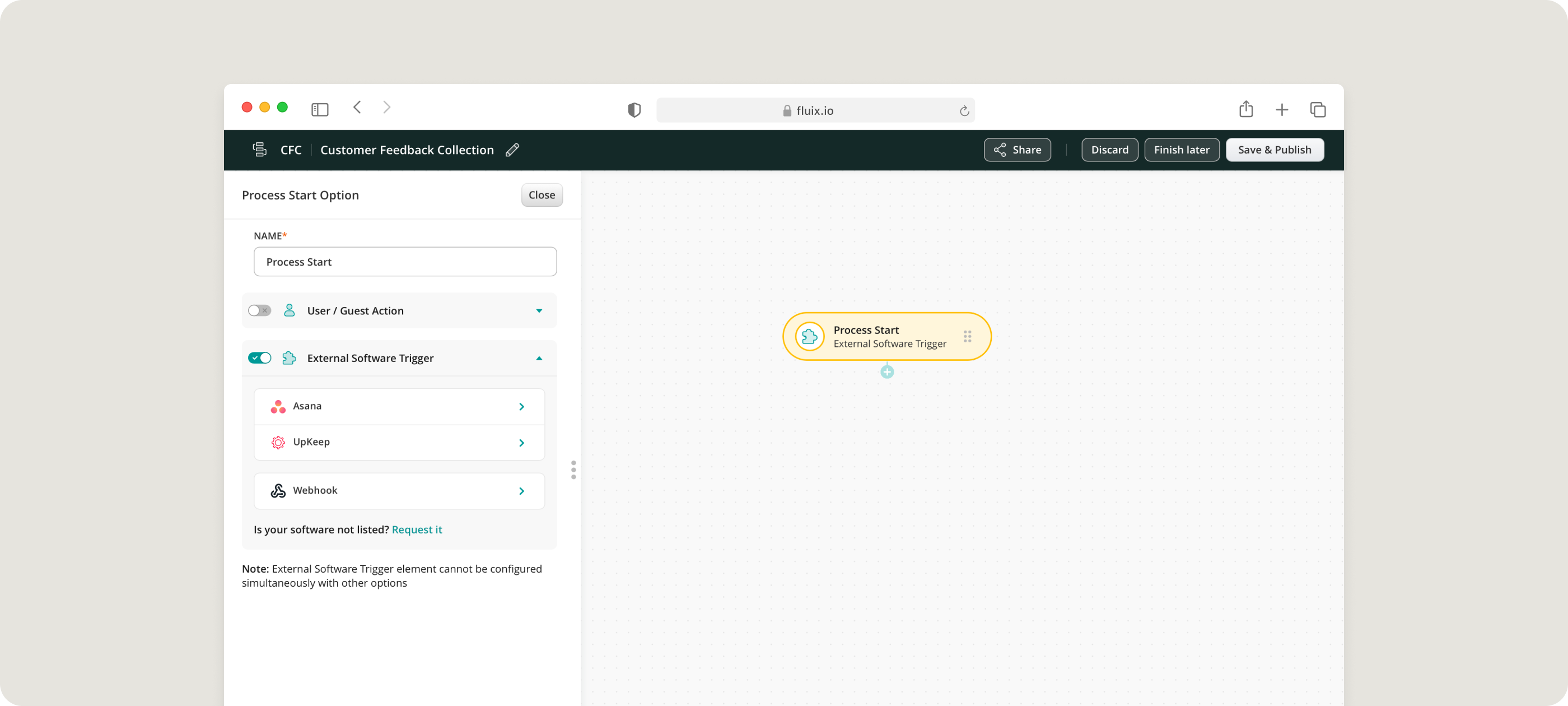Disable the External Software Trigger toggle
Viewport: 1568px width, 706px height.
[259, 358]
